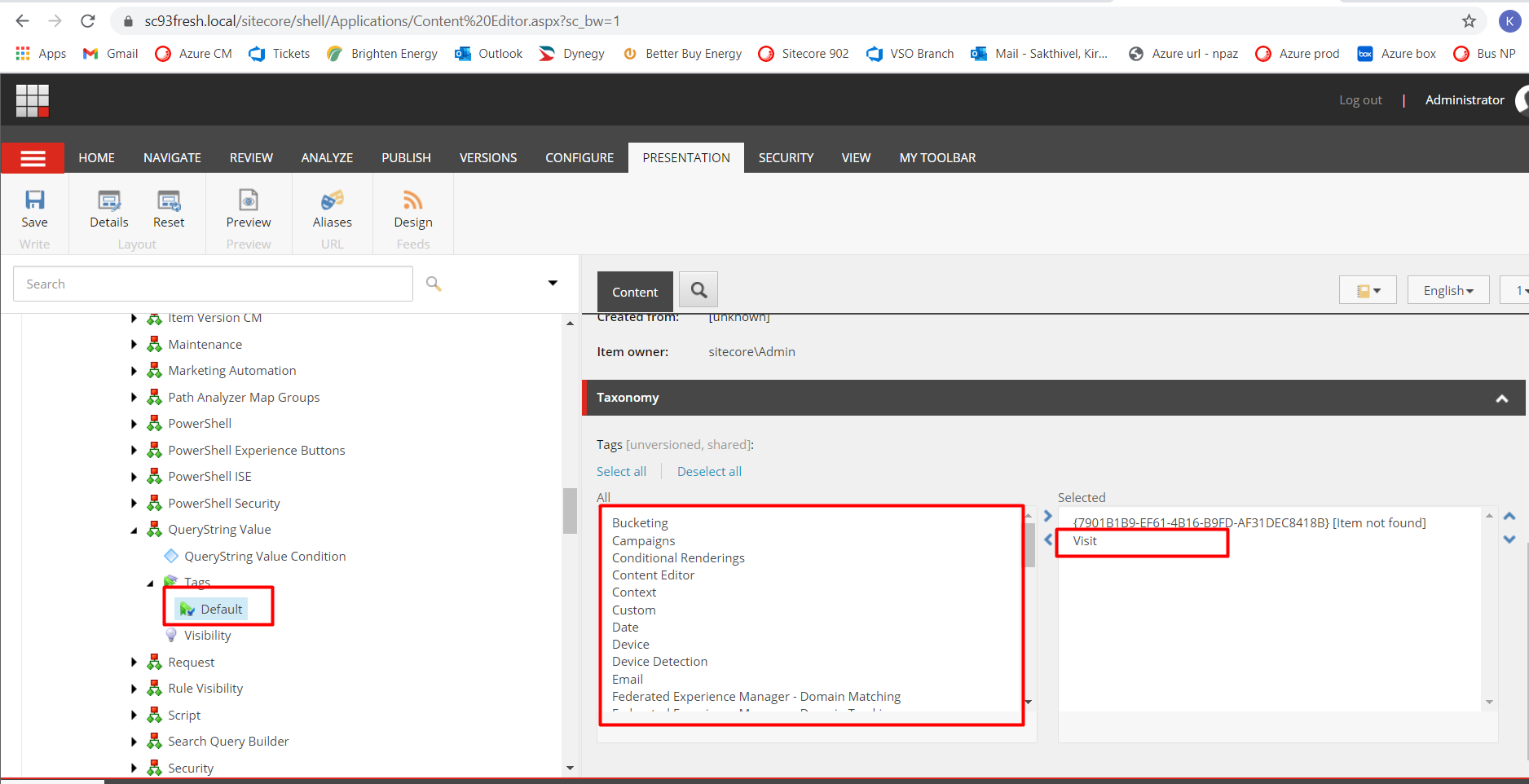Screen dimensions: 1529x784
Task: Open the Content editor tab
Action: tap(635, 292)
